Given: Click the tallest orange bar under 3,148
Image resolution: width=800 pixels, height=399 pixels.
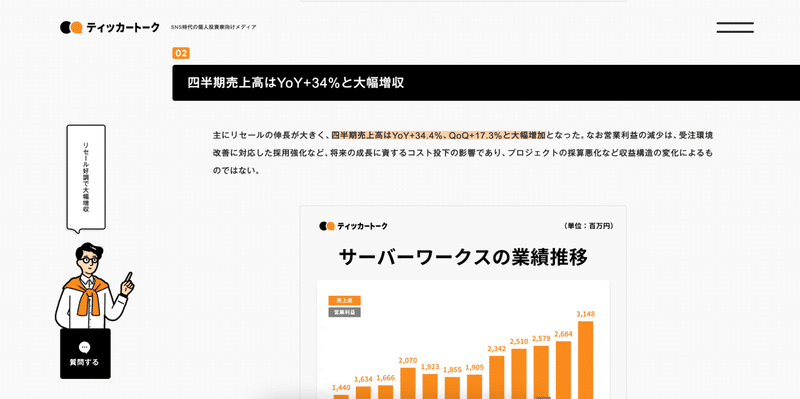Looking at the screenshot, I should tap(585, 360).
